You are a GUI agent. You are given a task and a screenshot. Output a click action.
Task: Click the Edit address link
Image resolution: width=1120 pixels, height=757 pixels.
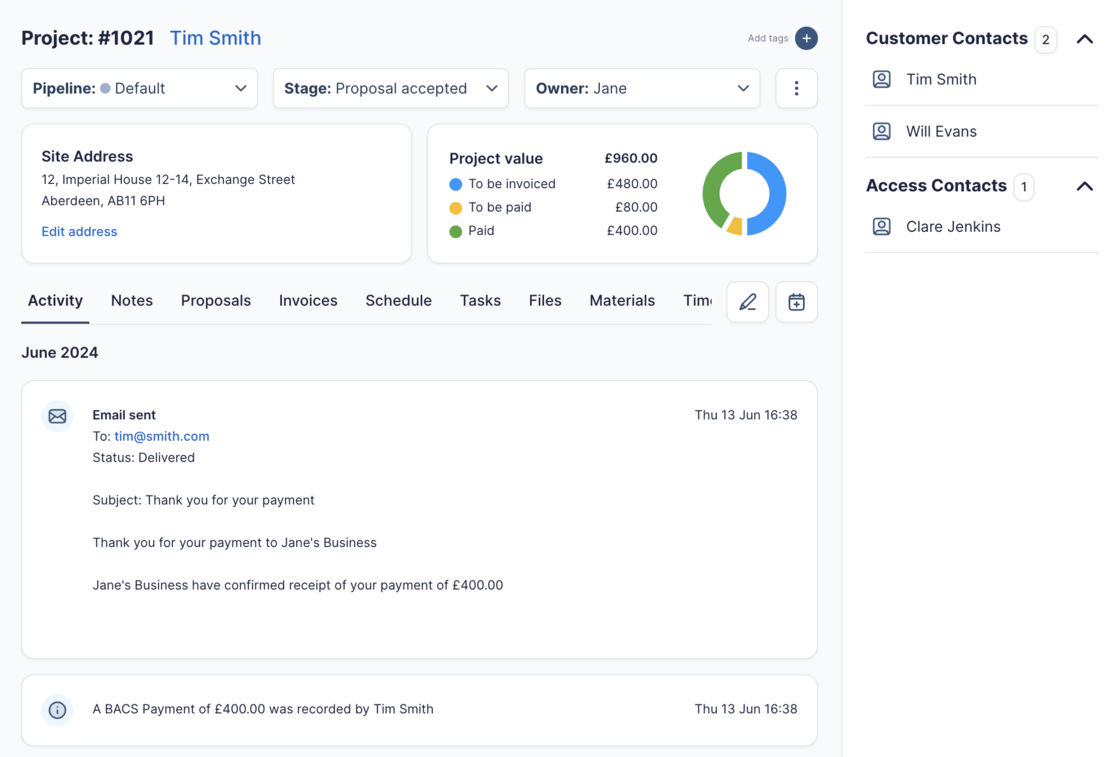(x=79, y=231)
